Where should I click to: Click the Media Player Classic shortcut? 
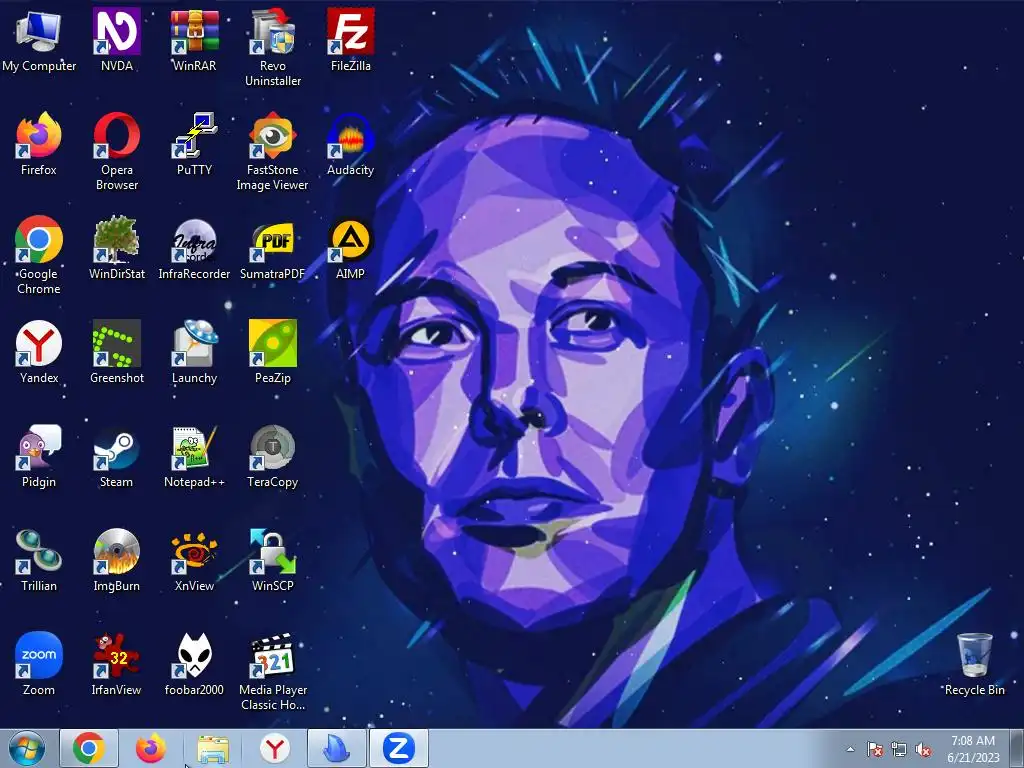[x=272, y=655]
